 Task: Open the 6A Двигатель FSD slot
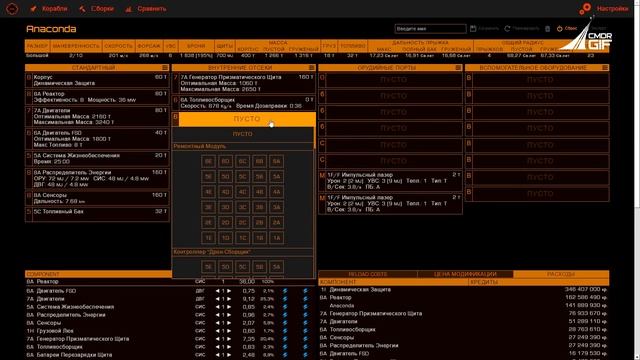(x=97, y=139)
